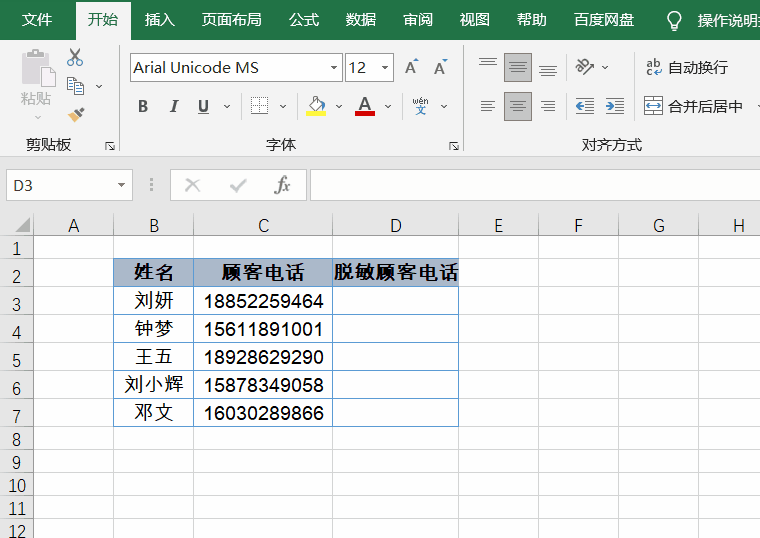Click the confirm checkmark in formula bar
760x538 pixels.
238,185
